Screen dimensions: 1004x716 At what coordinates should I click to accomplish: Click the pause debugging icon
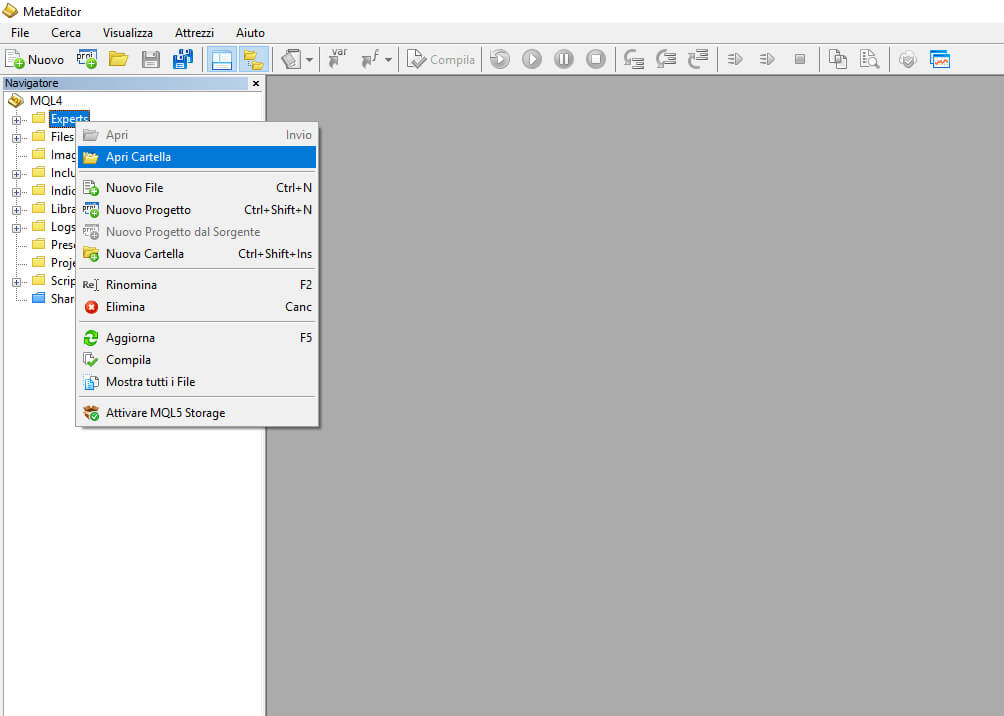click(x=563, y=60)
